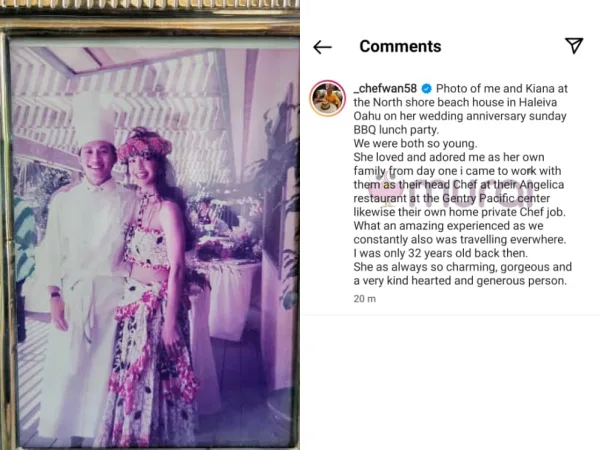Click the 20 m timestamp
The width and height of the screenshot is (600, 450).
click(x=365, y=299)
